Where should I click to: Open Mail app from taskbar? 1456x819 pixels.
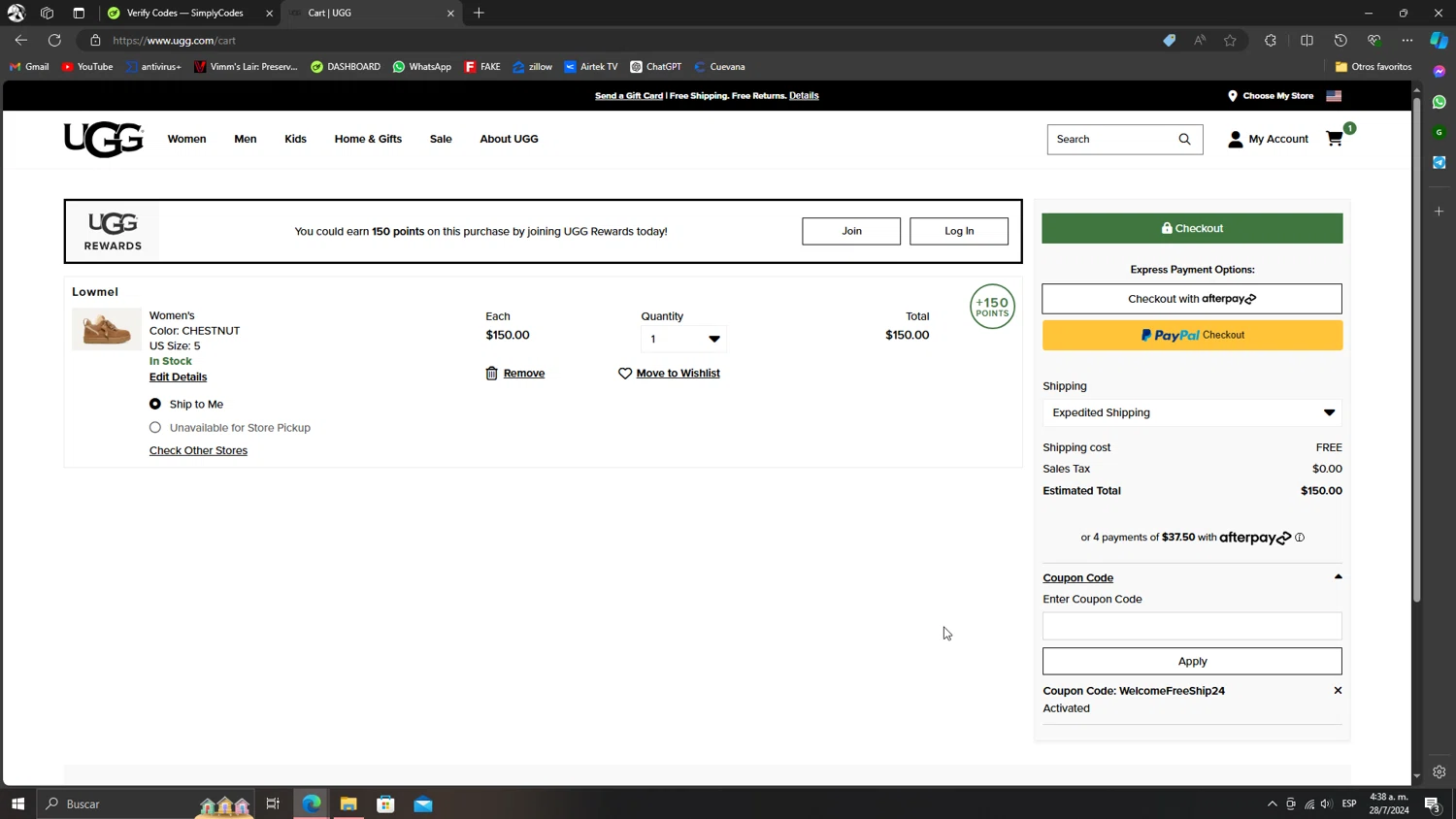[423, 803]
